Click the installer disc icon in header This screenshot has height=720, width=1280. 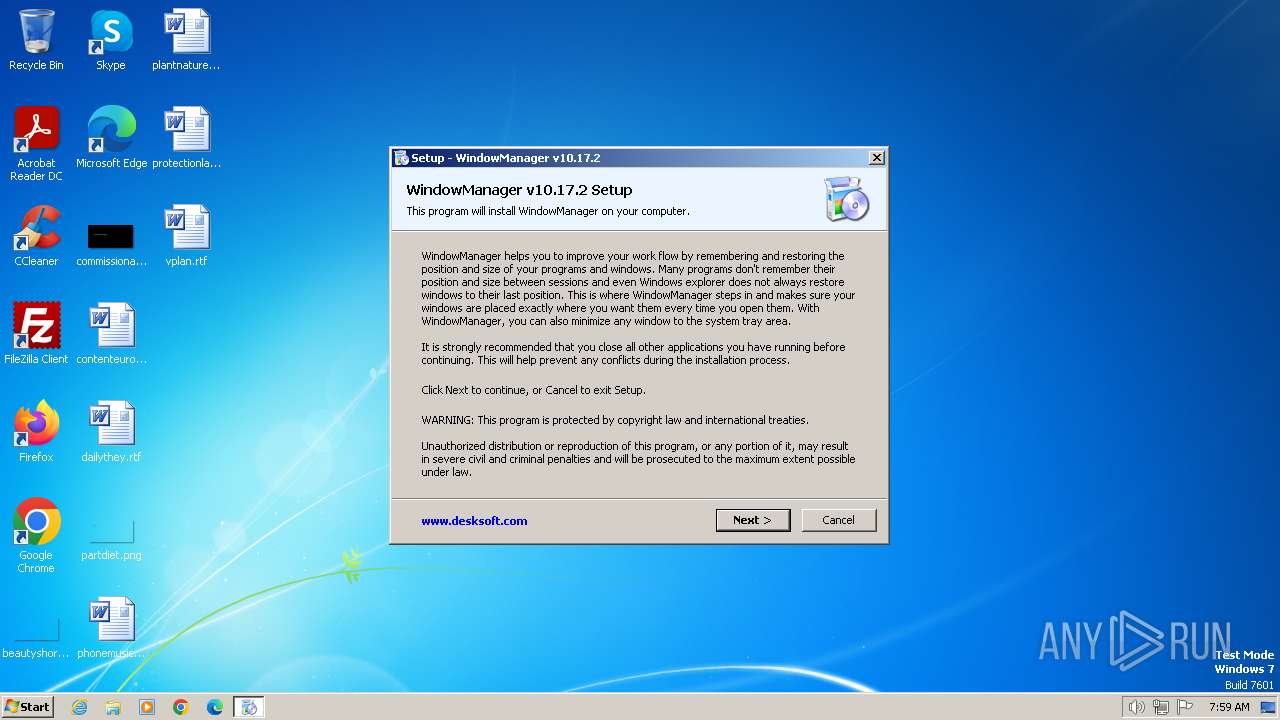click(846, 198)
